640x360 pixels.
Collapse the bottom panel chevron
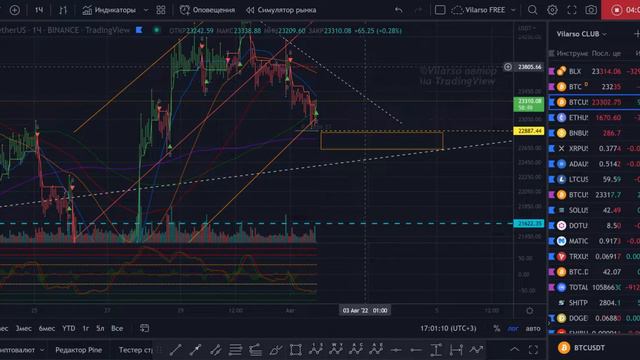[515, 349]
